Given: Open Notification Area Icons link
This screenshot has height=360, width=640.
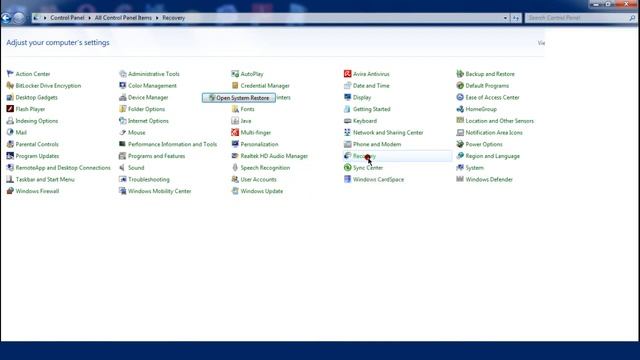Looking at the screenshot, I should click(494, 133).
